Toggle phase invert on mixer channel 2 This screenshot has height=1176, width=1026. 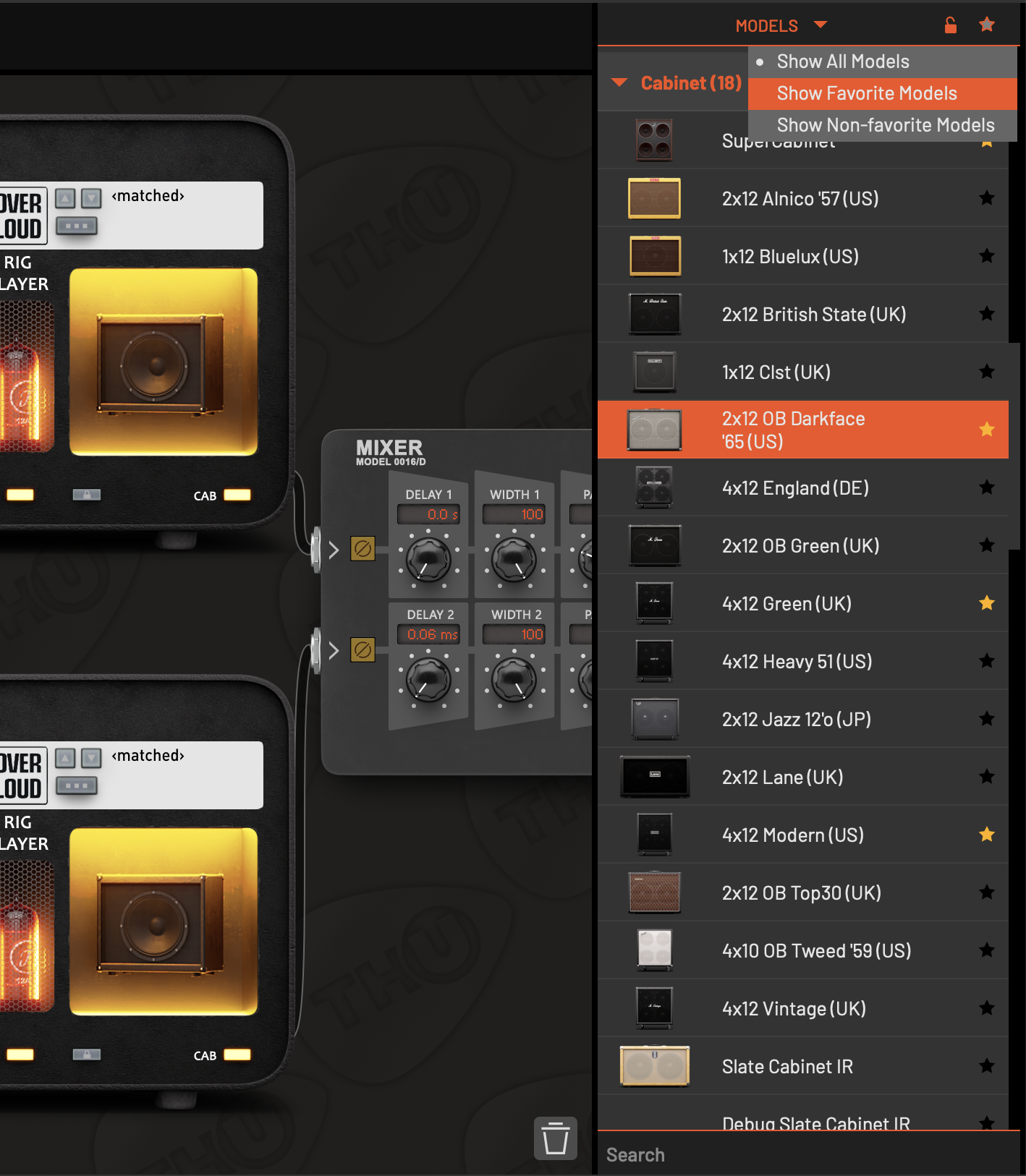363,649
